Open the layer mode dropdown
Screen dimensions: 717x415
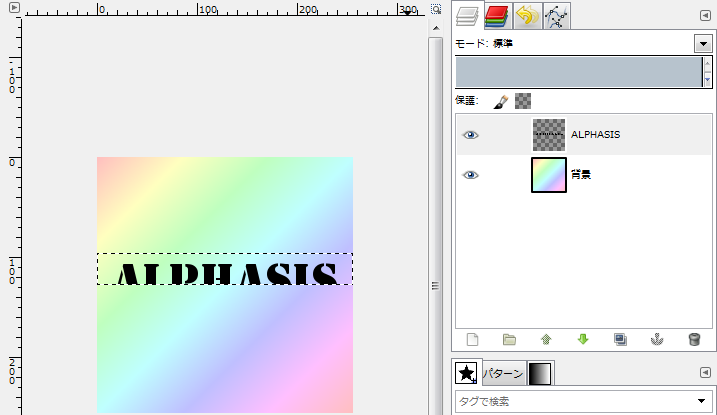[703, 44]
